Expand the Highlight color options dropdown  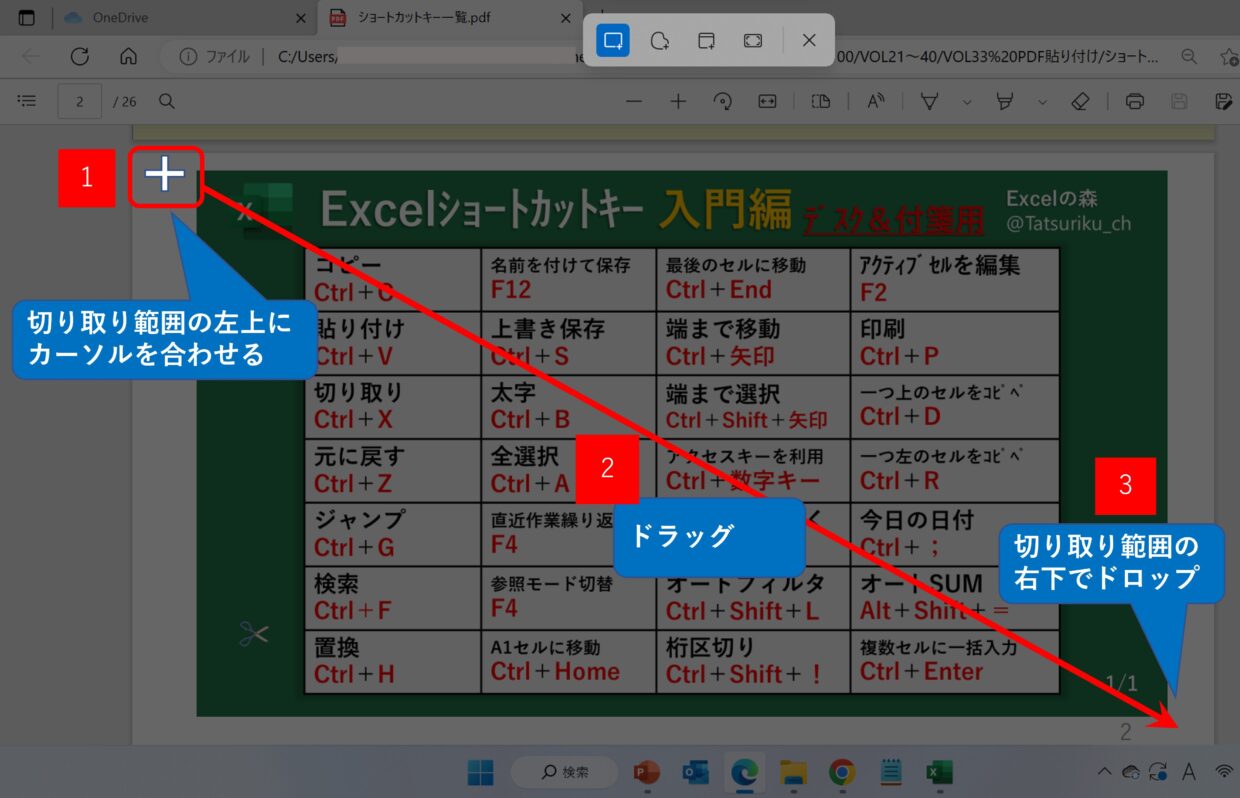point(1042,101)
